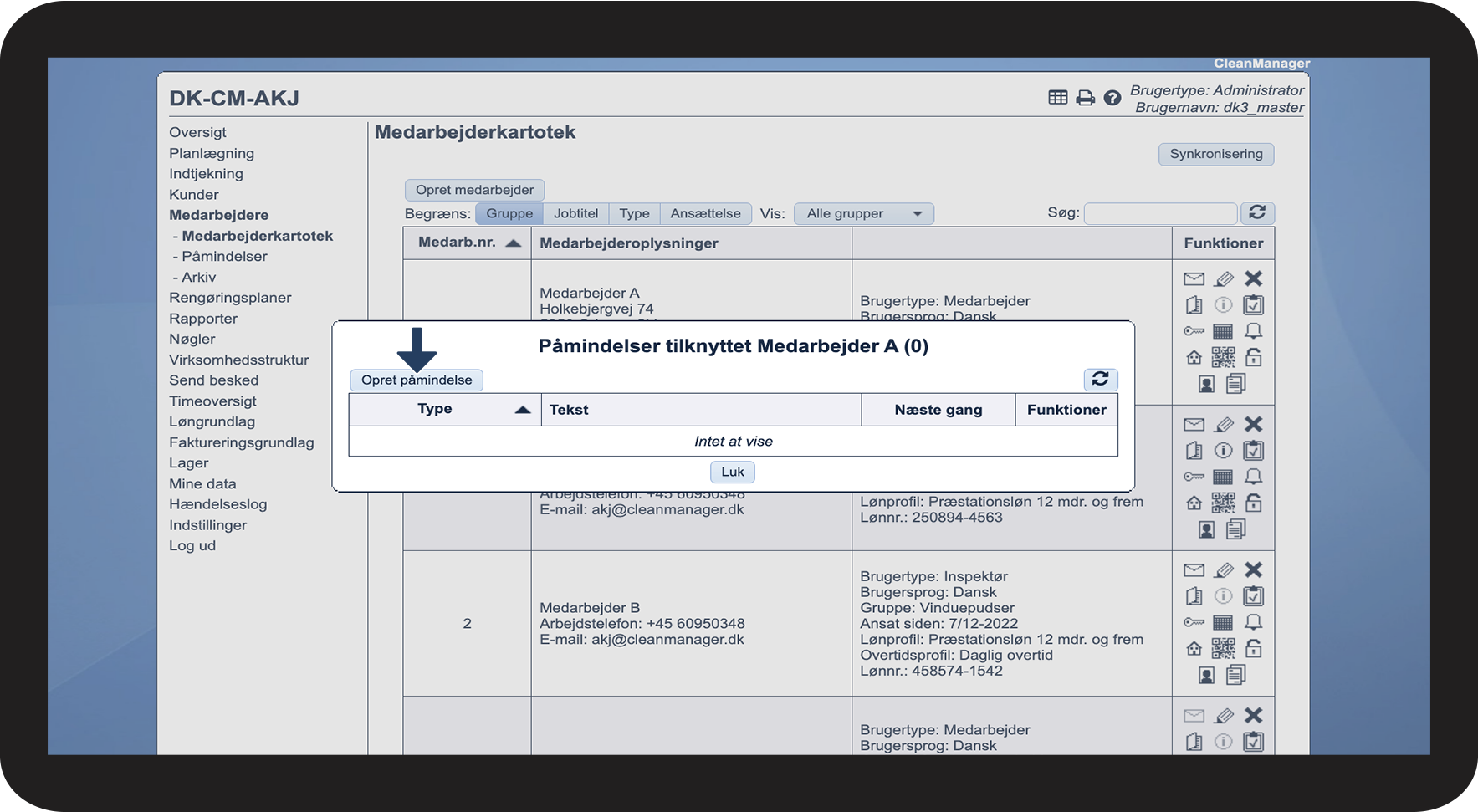Go to Påmindelser submenu item
This screenshot has height=812, width=1478.
pos(224,257)
